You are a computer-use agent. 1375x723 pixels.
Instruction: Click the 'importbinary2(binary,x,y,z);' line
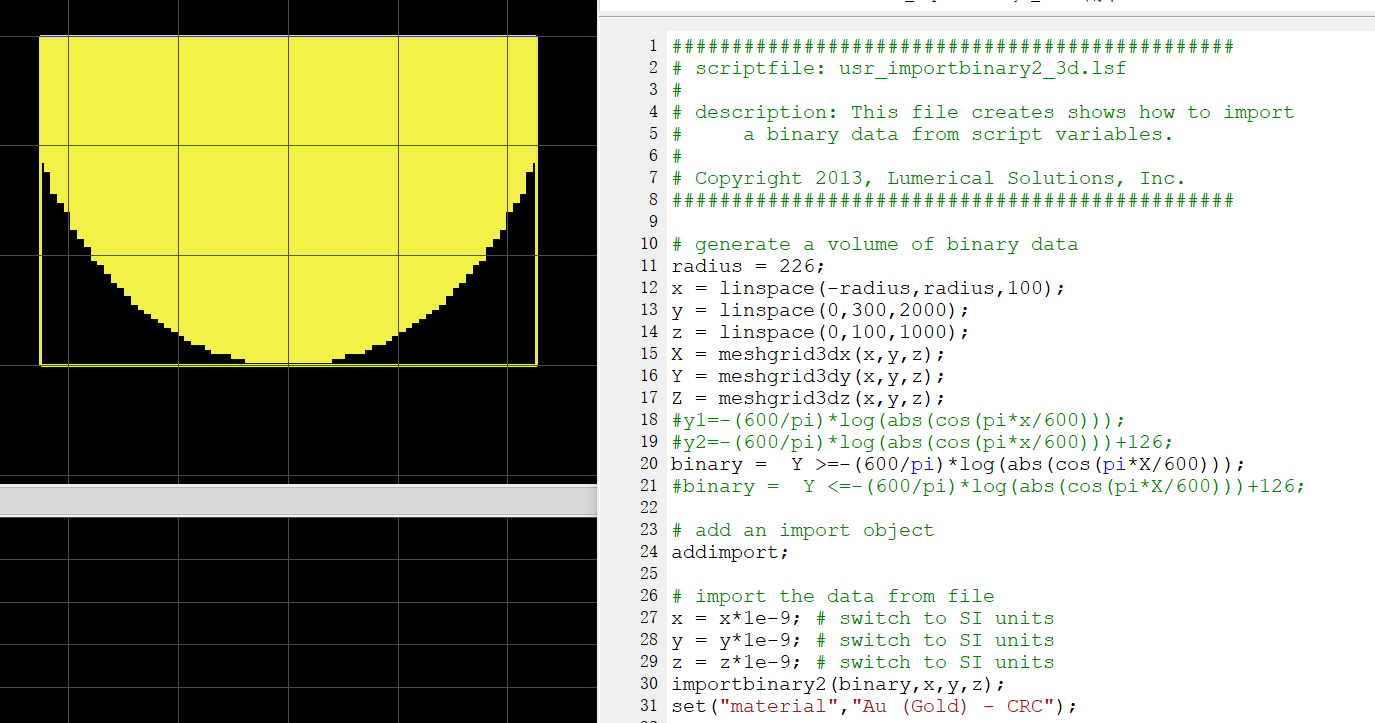tap(838, 684)
